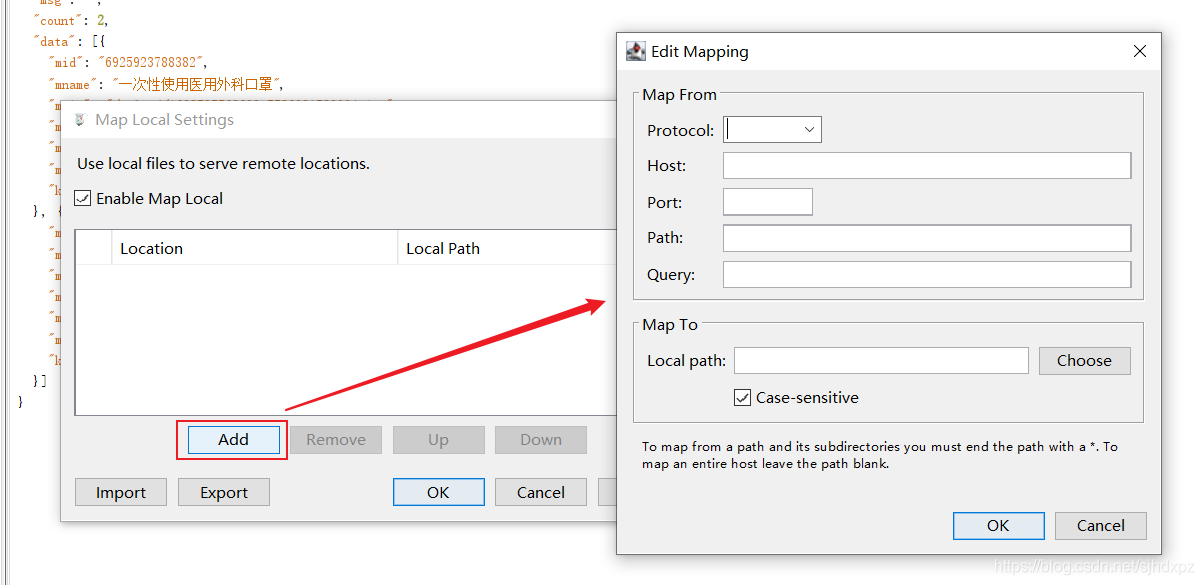Toggle the Case-sensitive checkbox
Screen dimensions: 1204x585
742,398
